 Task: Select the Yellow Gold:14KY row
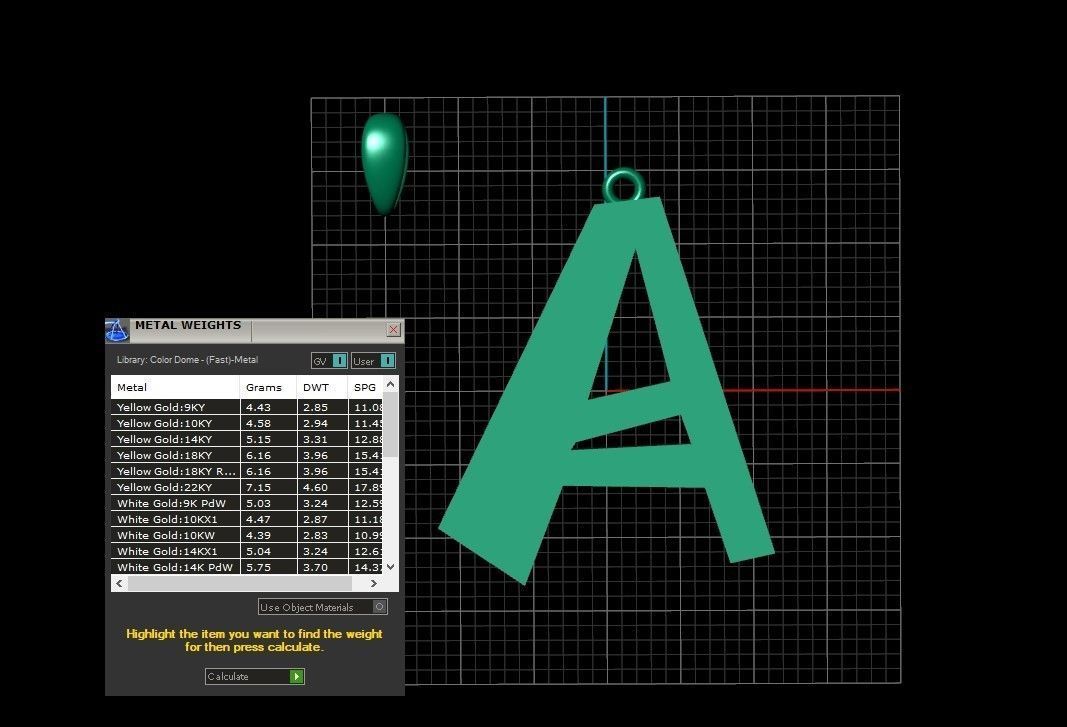pos(247,439)
